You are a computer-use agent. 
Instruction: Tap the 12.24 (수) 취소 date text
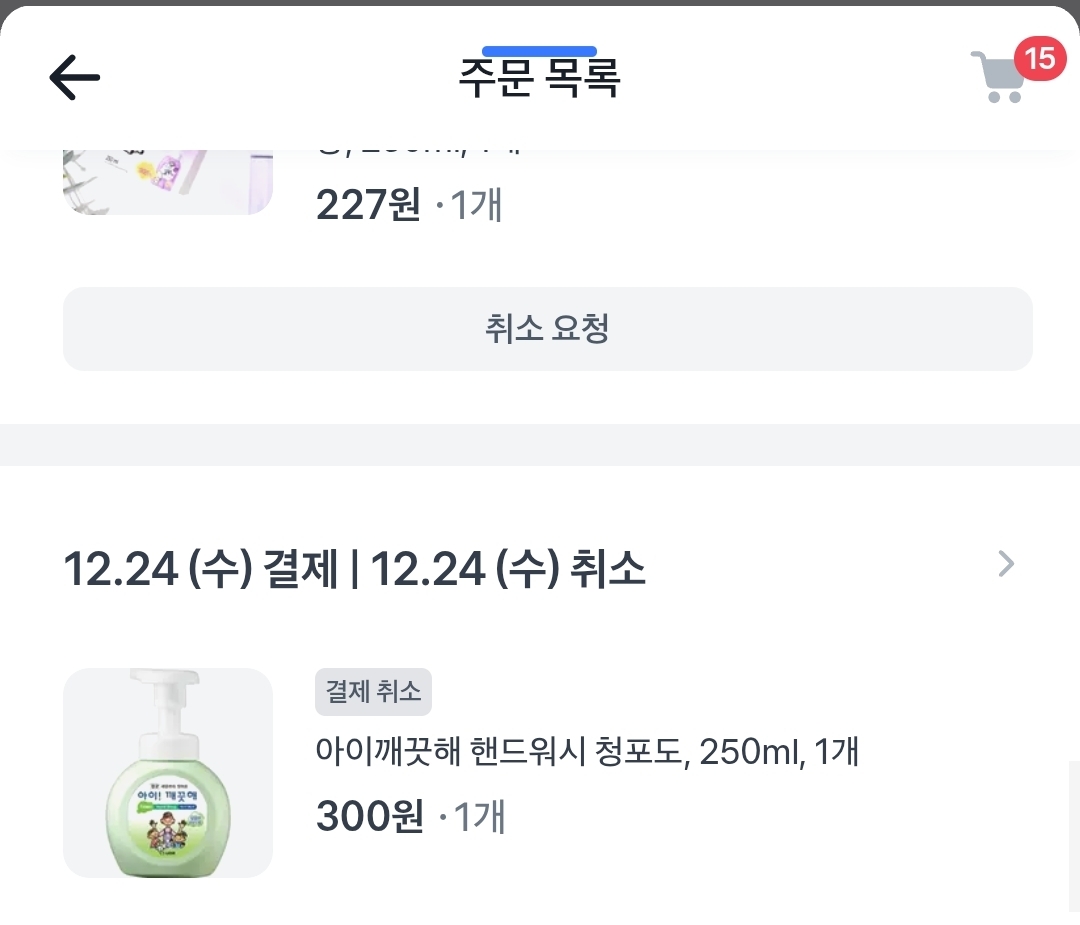point(508,569)
